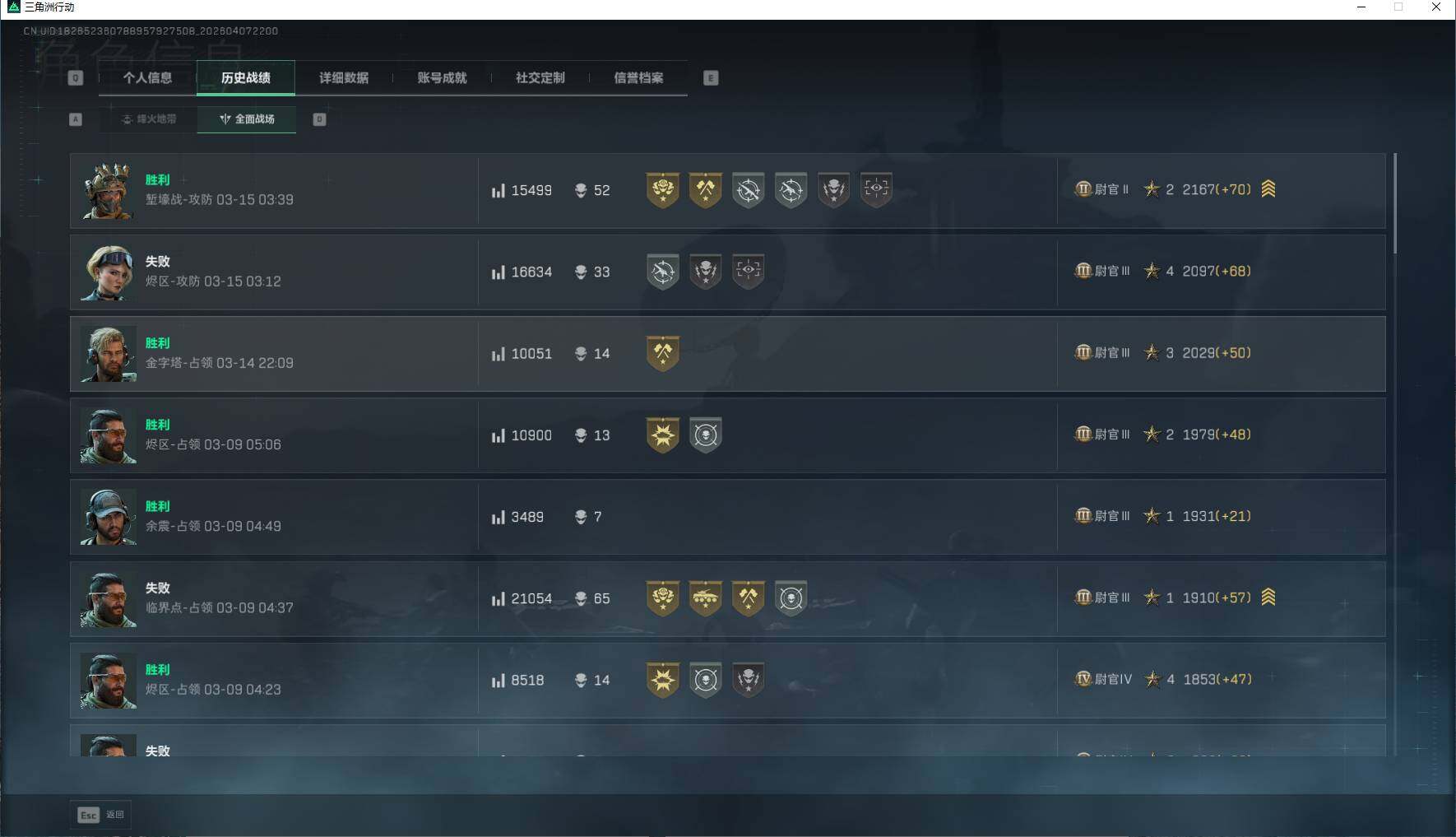
Task: Click the female operator avatar in 16634 match
Action: (109, 272)
